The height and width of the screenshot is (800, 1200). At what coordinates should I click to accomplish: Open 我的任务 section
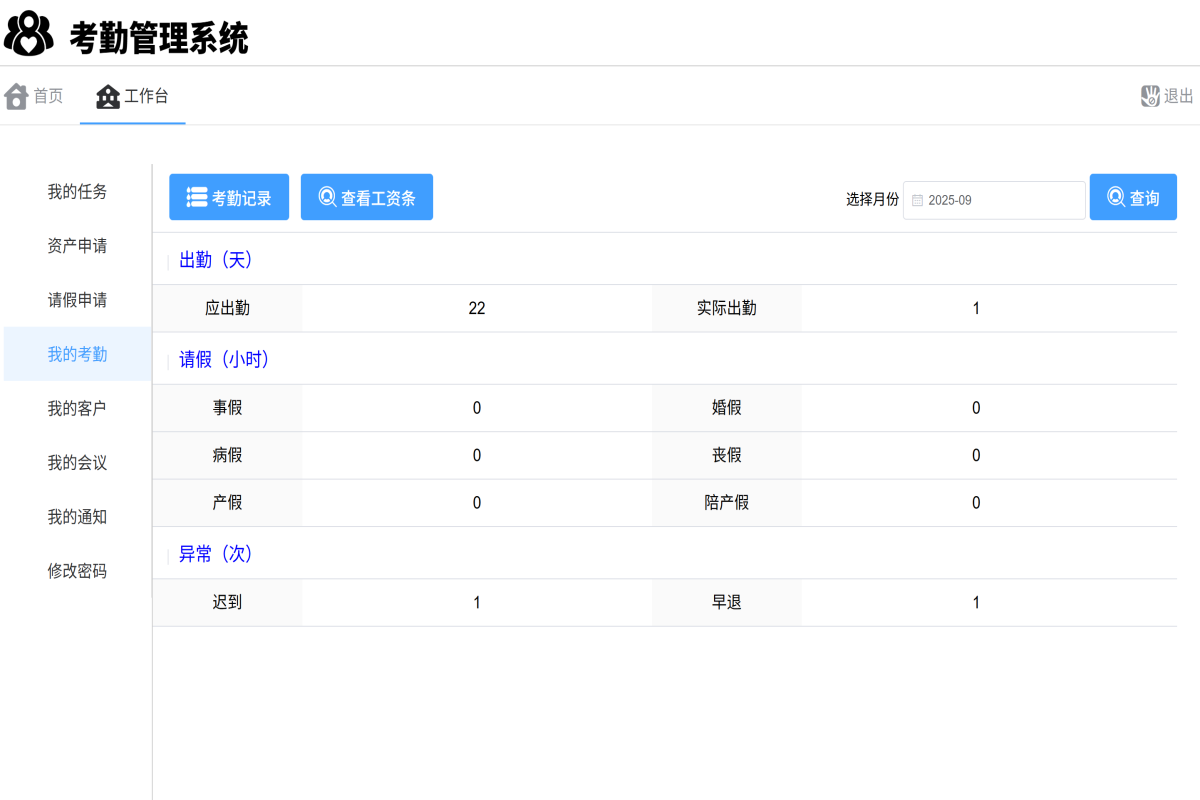76,192
